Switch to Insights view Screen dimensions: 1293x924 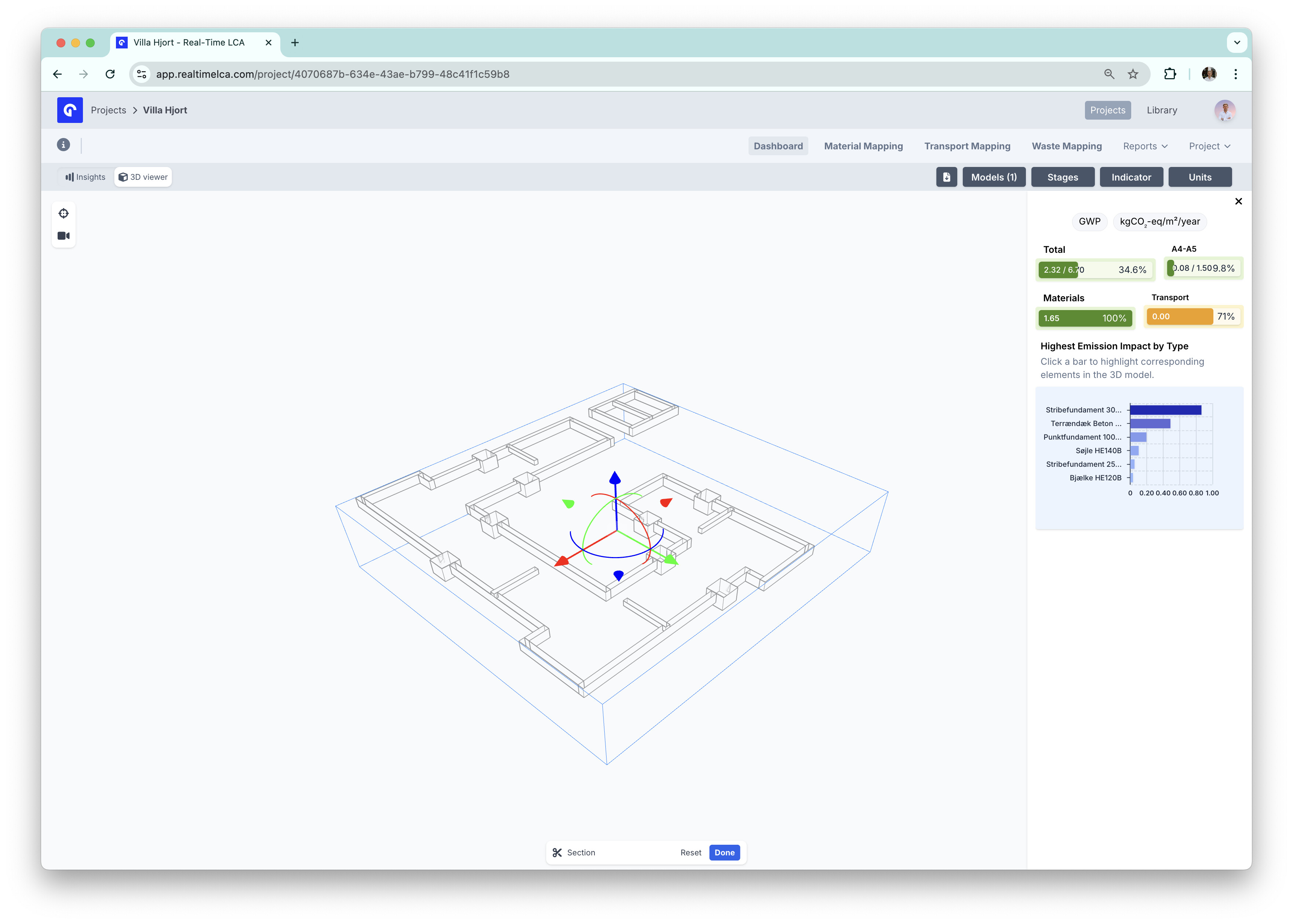click(x=85, y=177)
